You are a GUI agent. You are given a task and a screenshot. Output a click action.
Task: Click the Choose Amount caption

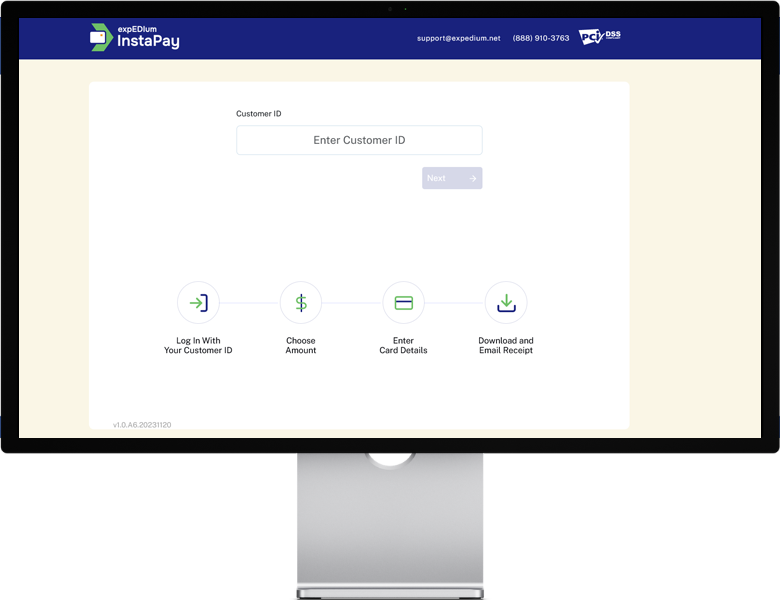301,346
